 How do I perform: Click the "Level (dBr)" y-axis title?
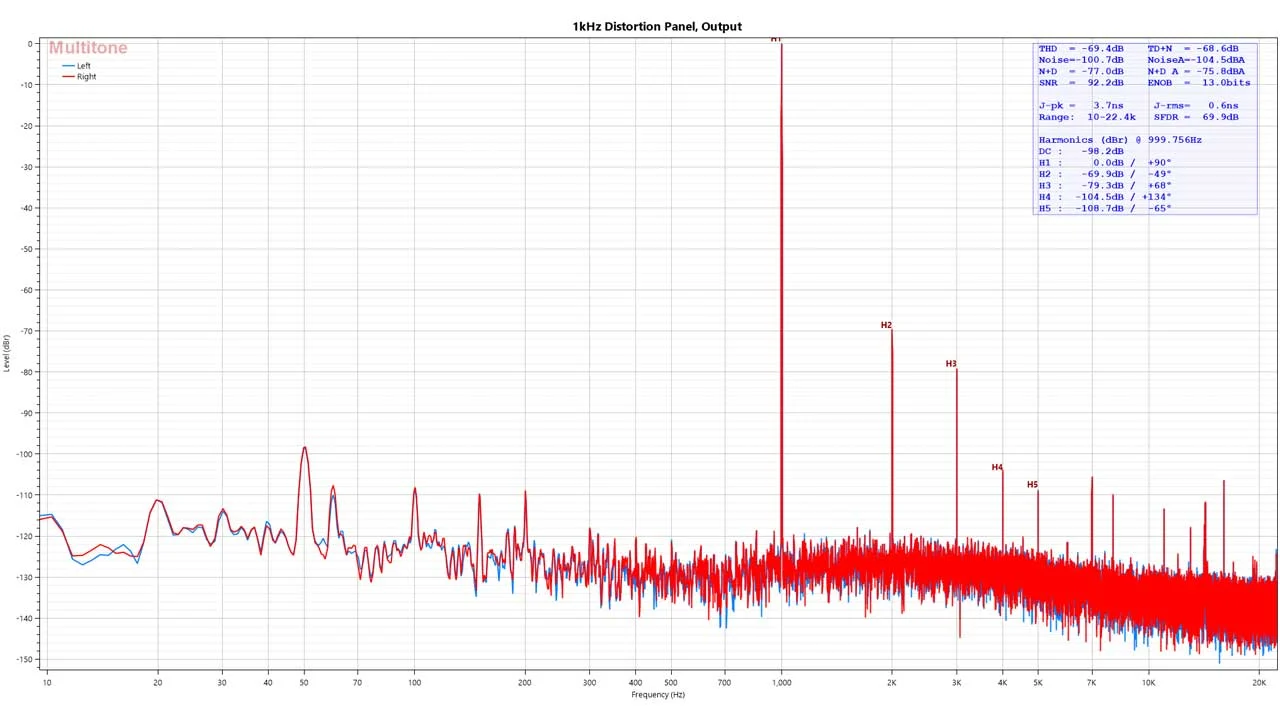click(7, 352)
